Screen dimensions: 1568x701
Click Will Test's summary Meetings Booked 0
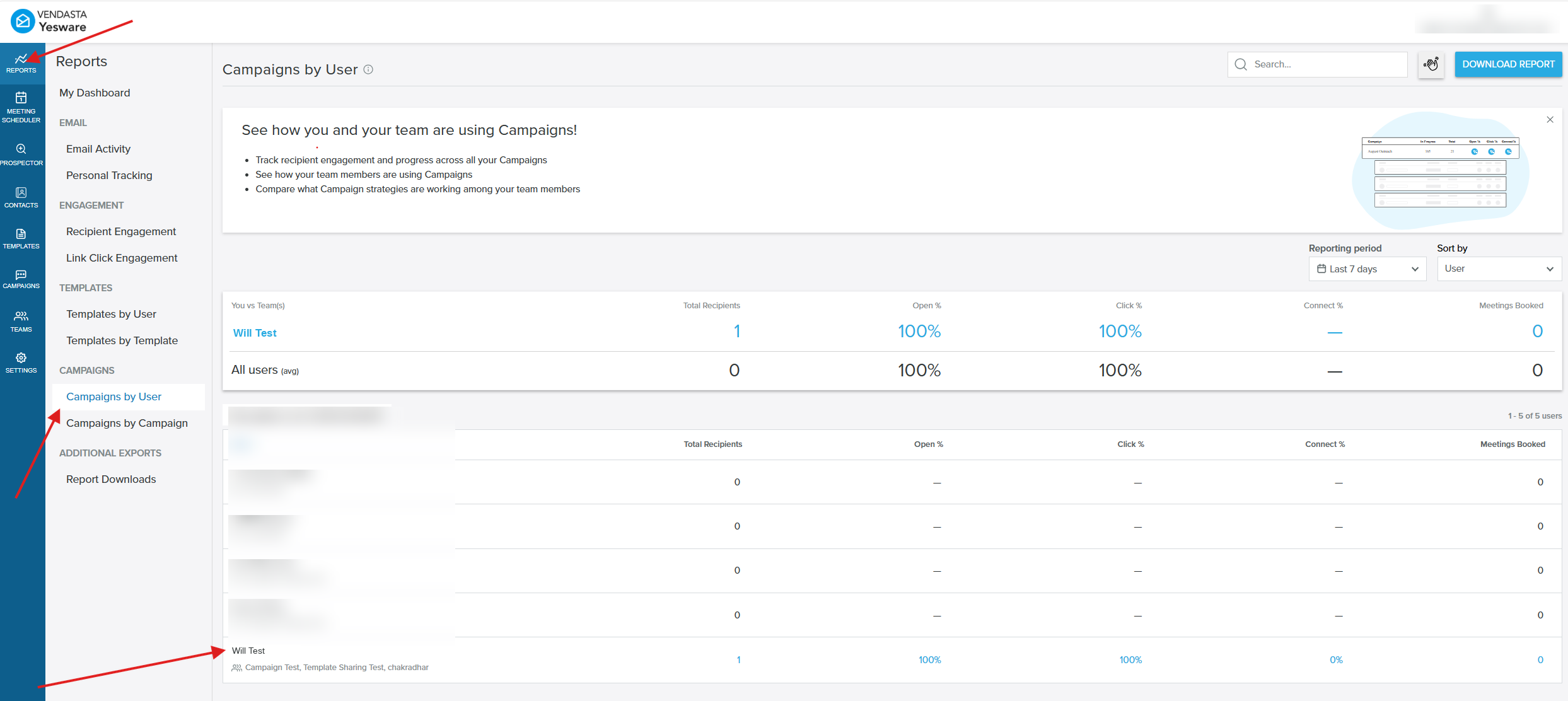pyautogui.click(x=1538, y=332)
